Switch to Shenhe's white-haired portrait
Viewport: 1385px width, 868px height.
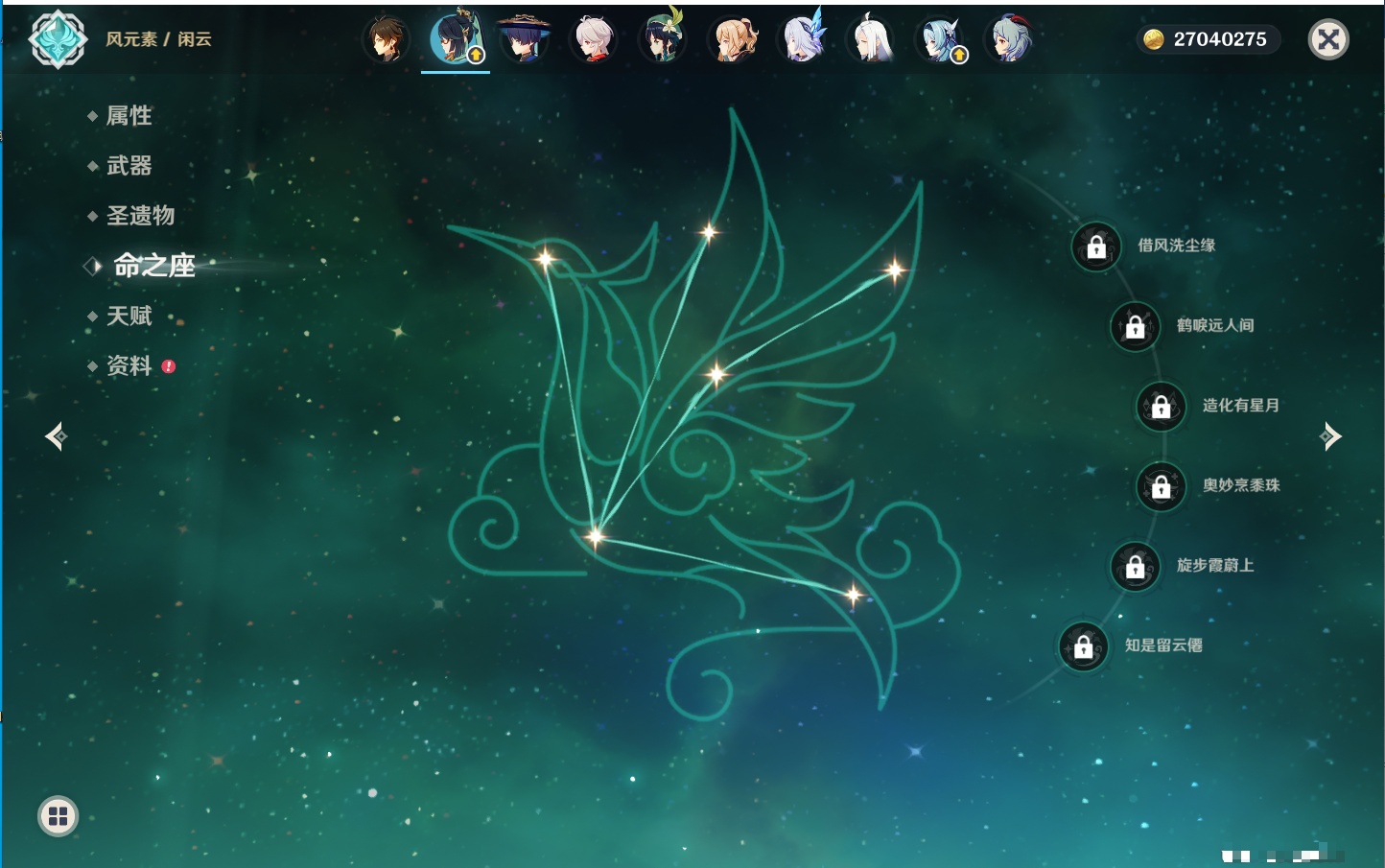click(x=872, y=40)
